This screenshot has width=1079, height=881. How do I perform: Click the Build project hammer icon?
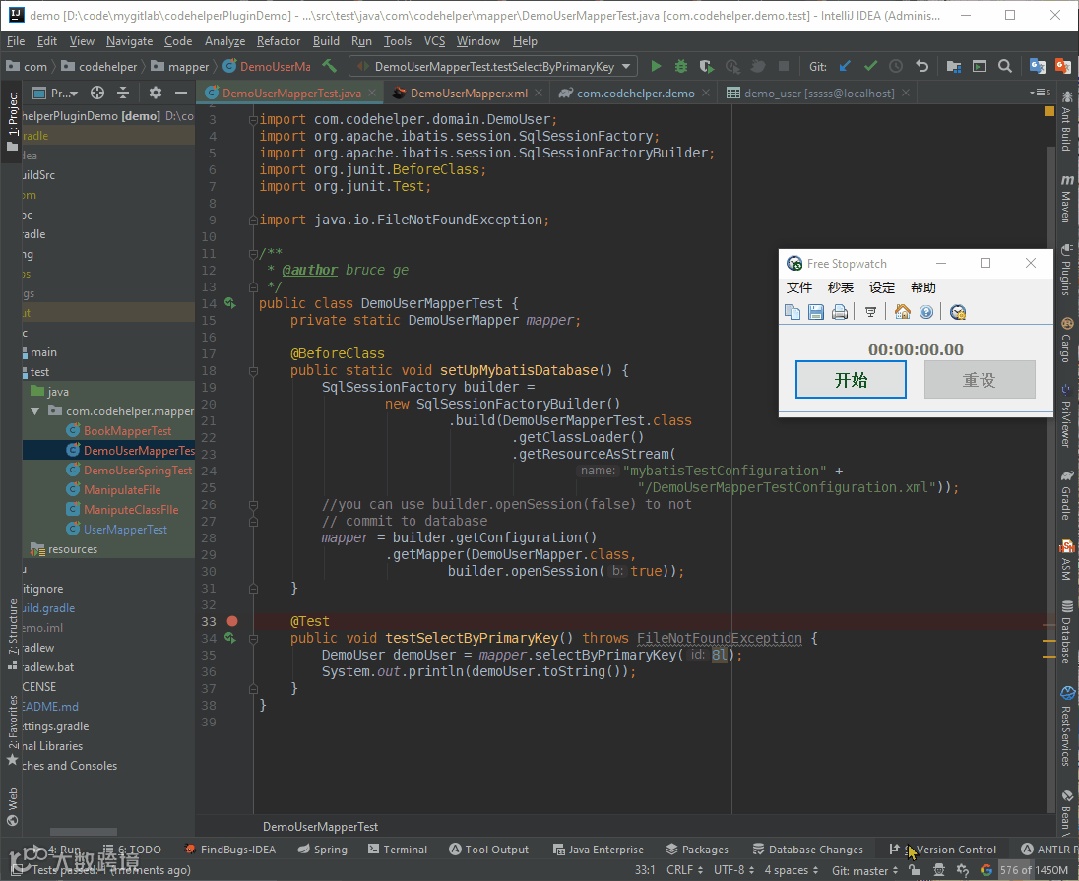coord(329,67)
